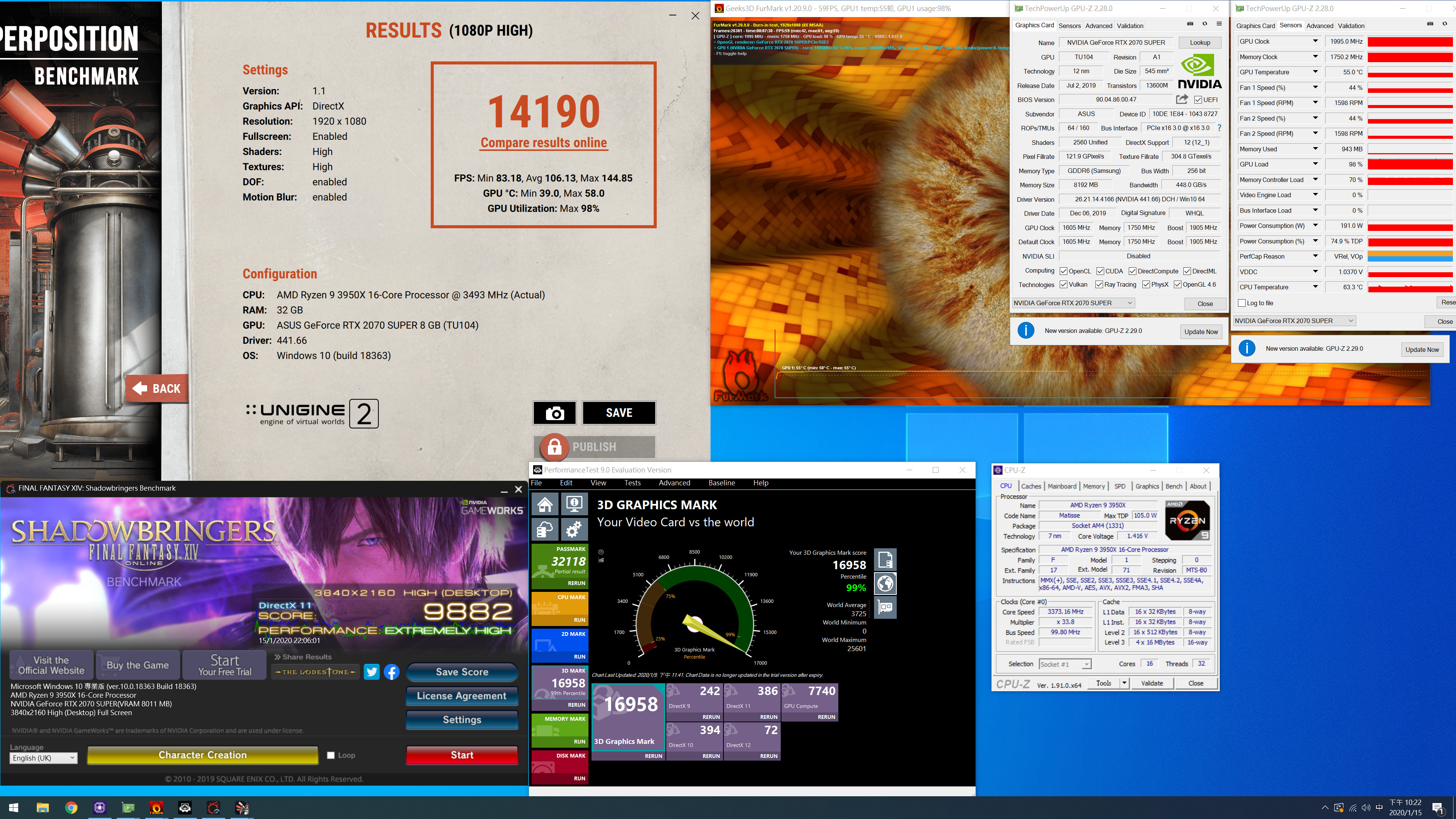Click the CPU Temperature sensor graph

[x=1410, y=287]
